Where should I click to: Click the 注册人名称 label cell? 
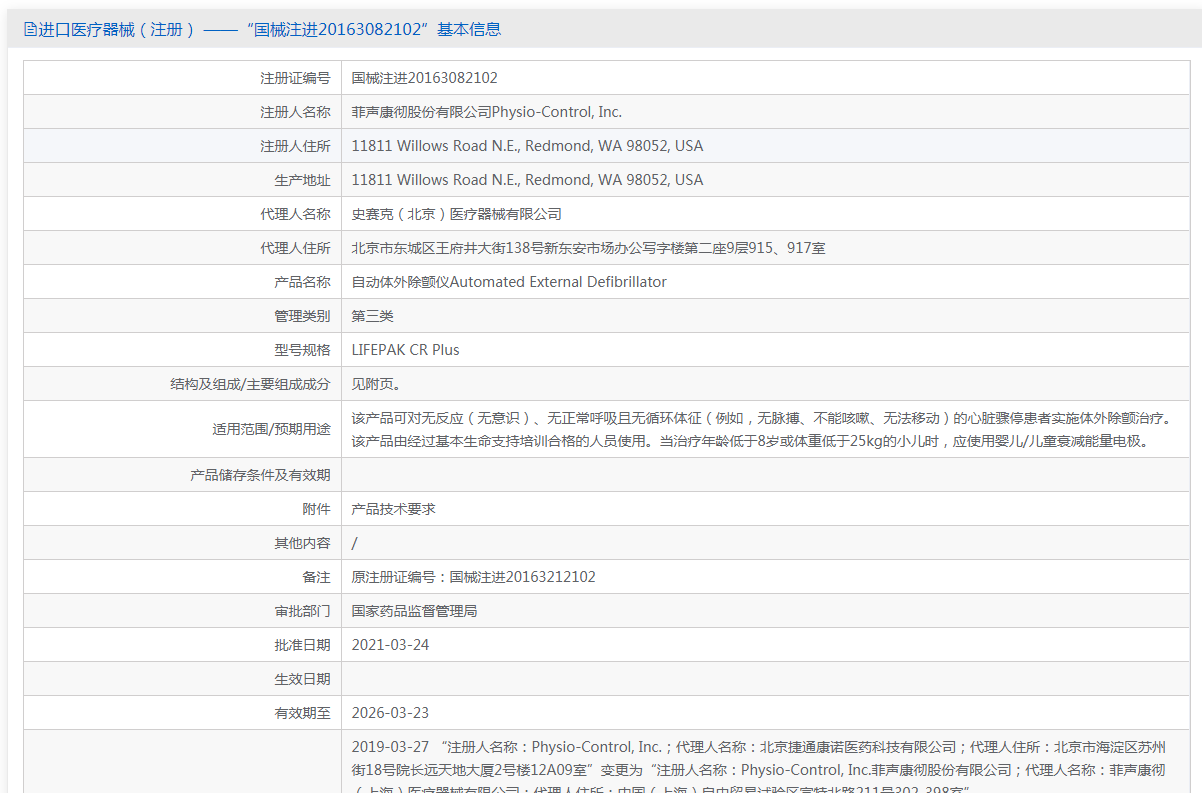tap(183, 112)
